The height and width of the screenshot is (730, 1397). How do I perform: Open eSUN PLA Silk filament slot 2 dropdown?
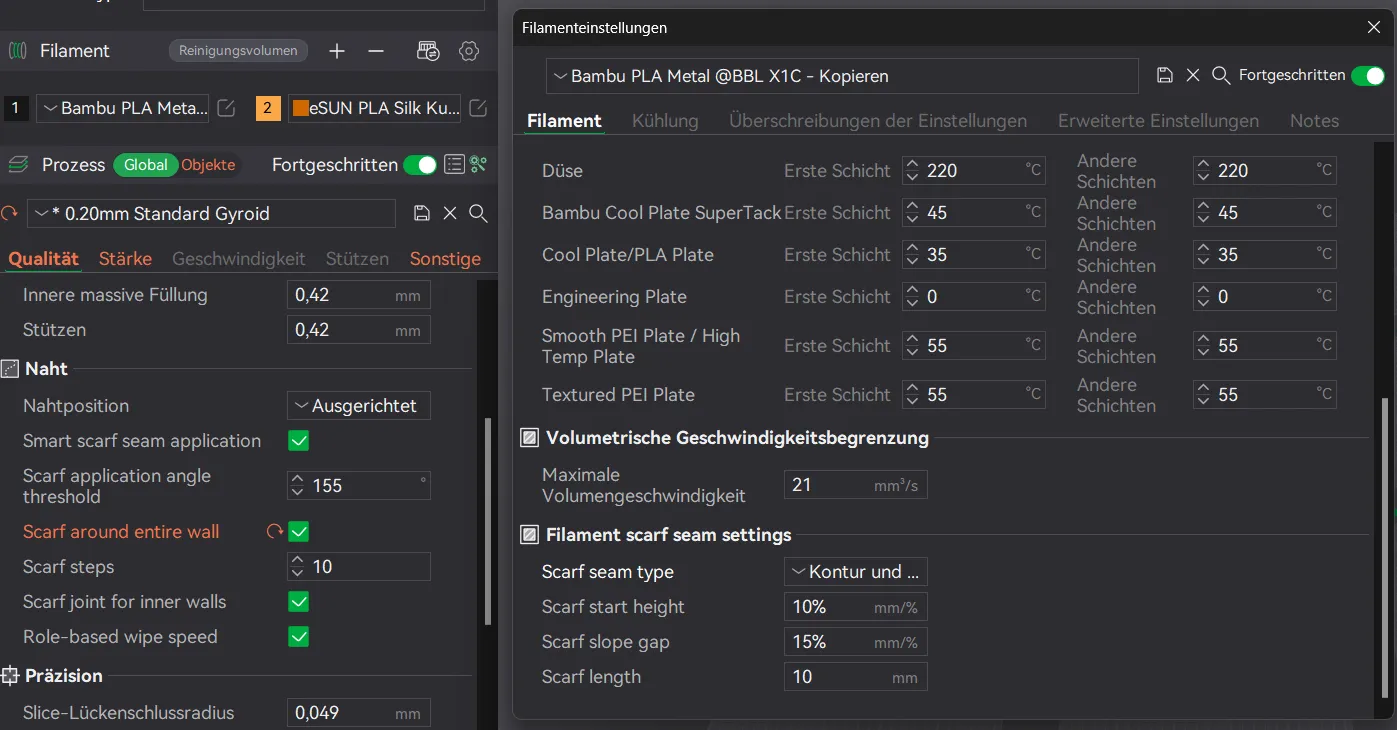(375, 108)
